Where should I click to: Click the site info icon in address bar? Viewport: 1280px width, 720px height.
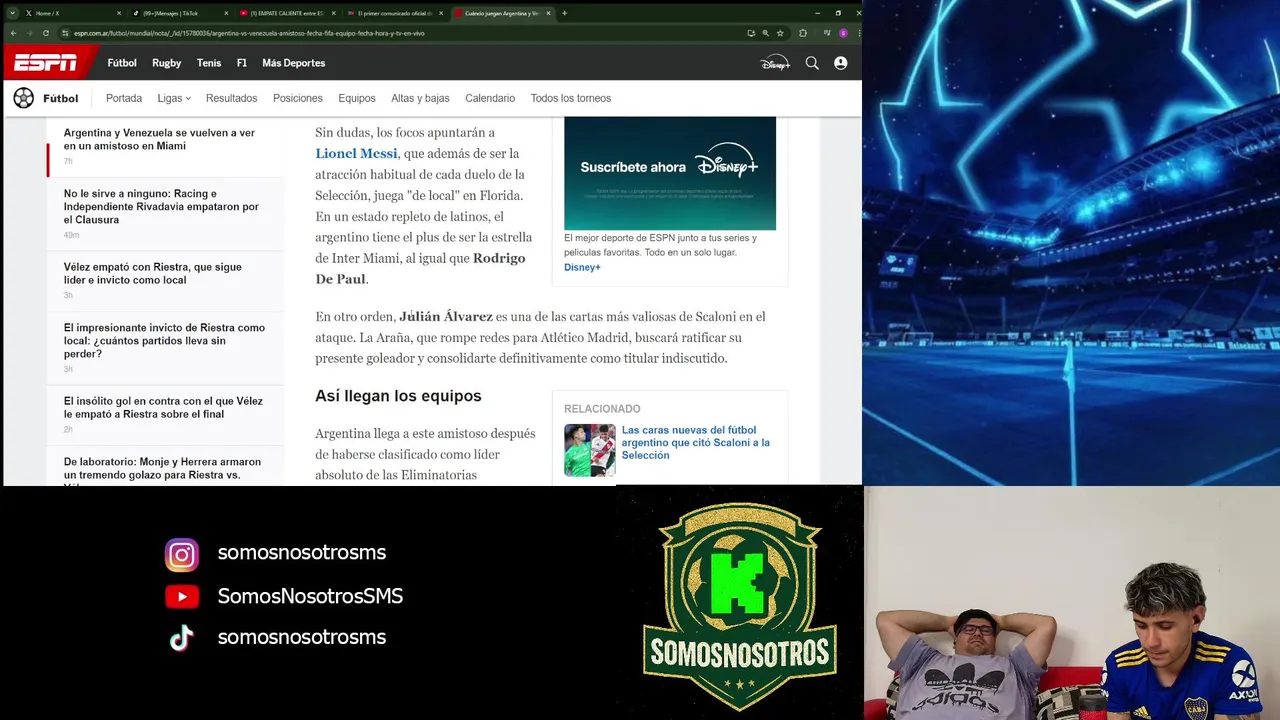pos(65,33)
